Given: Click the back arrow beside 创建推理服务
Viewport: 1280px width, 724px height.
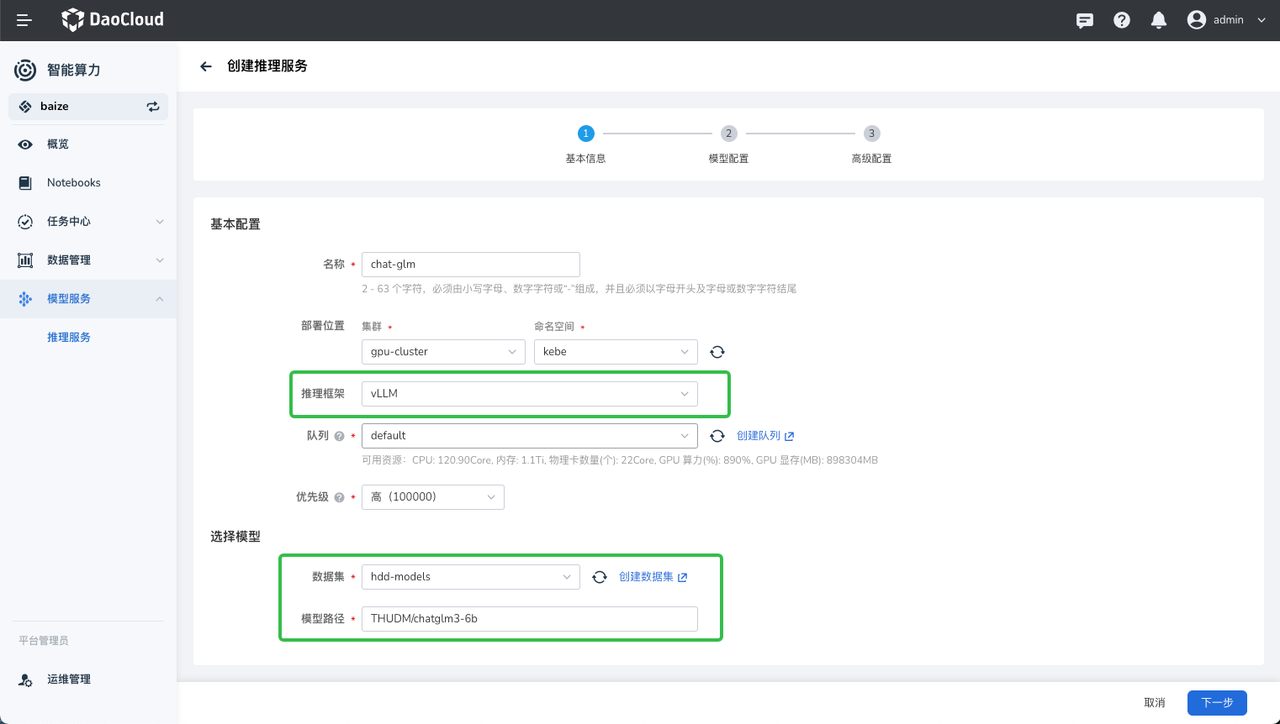Looking at the screenshot, I should point(206,67).
